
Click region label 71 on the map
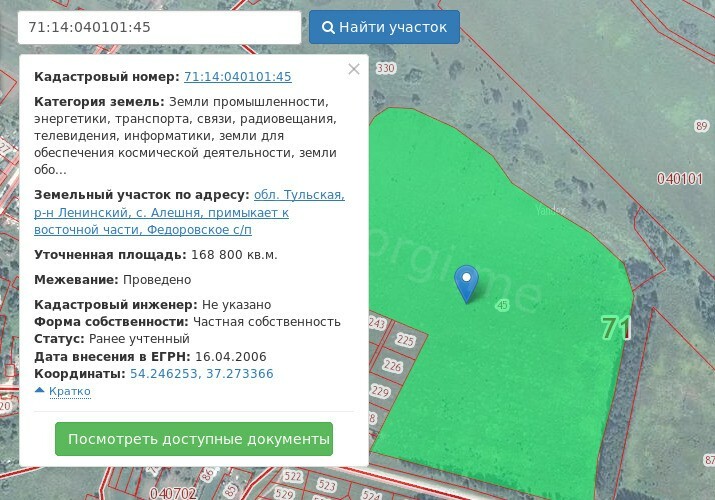click(616, 328)
